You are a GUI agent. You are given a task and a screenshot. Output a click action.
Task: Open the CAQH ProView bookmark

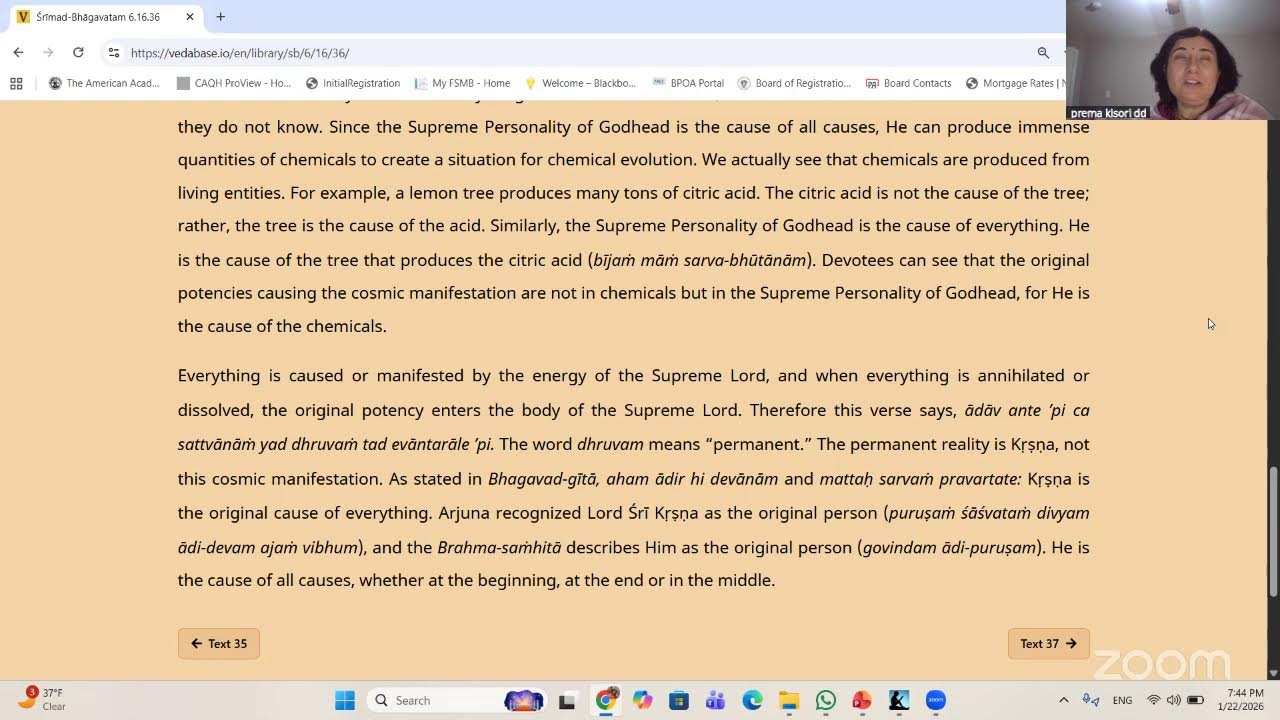coord(233,83)
